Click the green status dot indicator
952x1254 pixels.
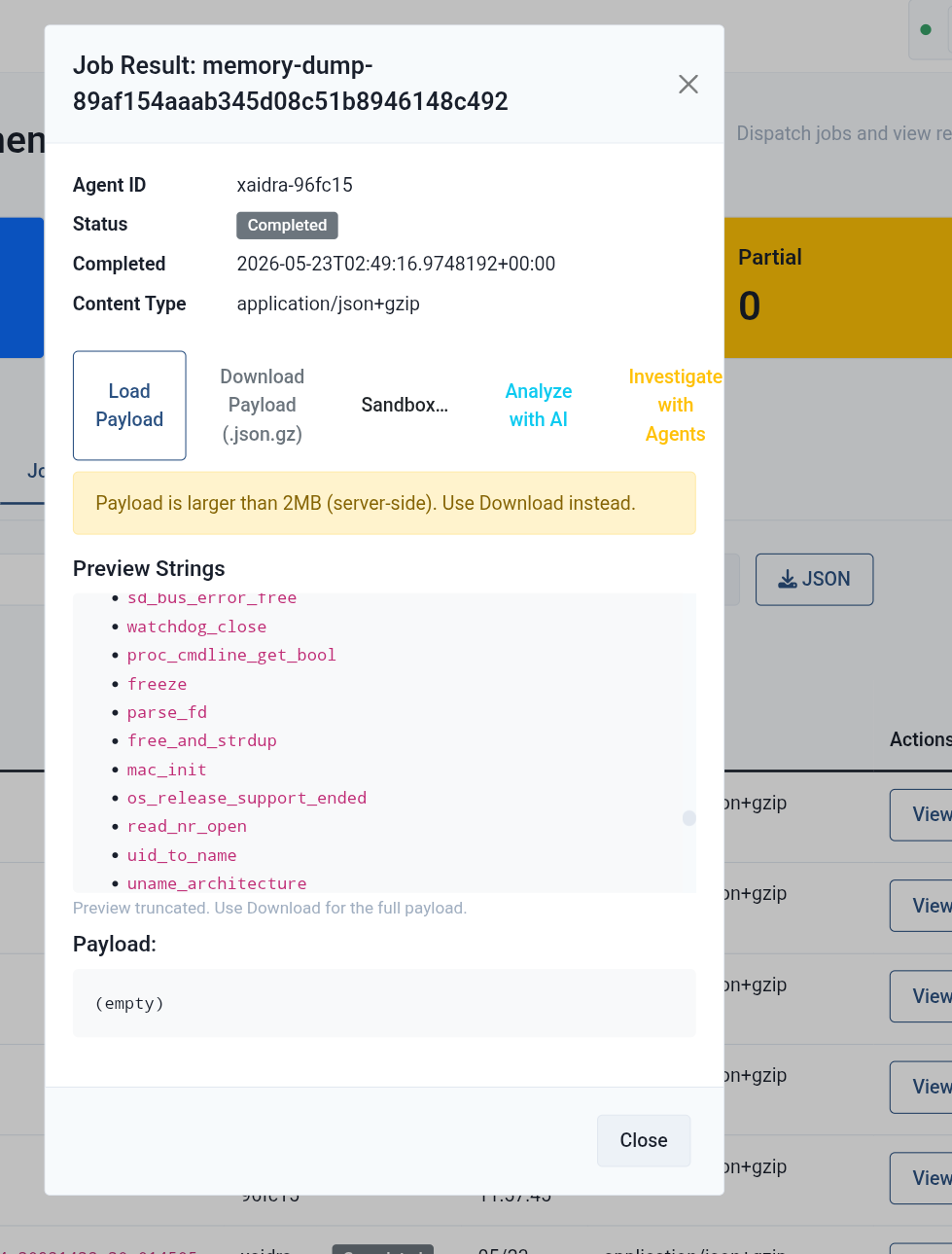926,30
